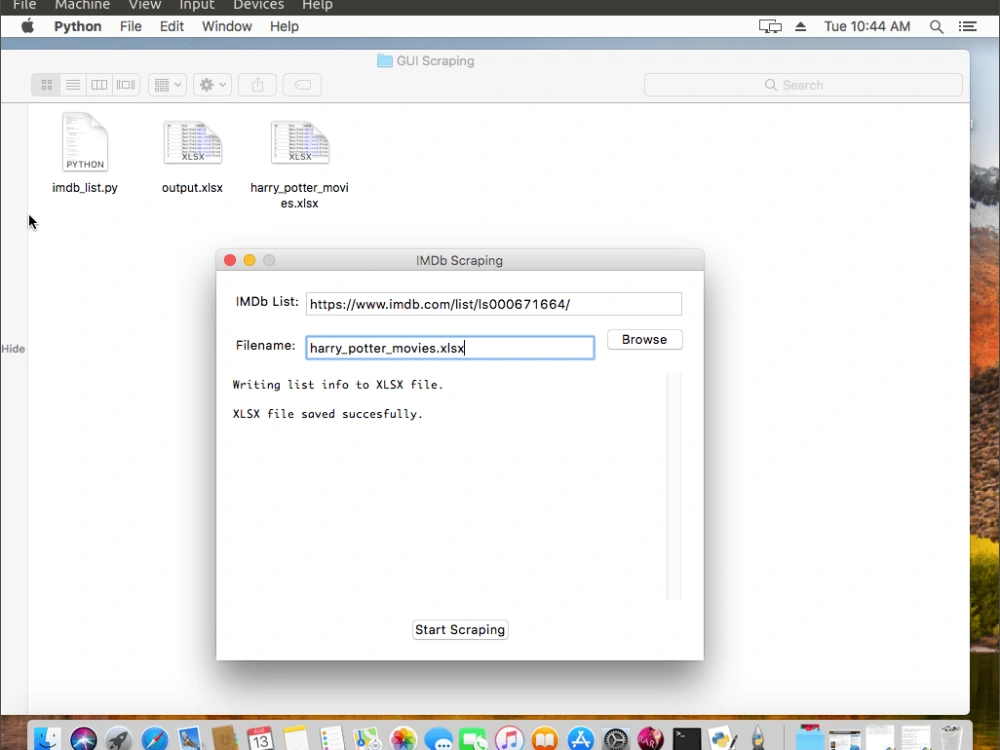Open the Apple menu
This screenshot has width=1000, height=750.
click(27, 26)
